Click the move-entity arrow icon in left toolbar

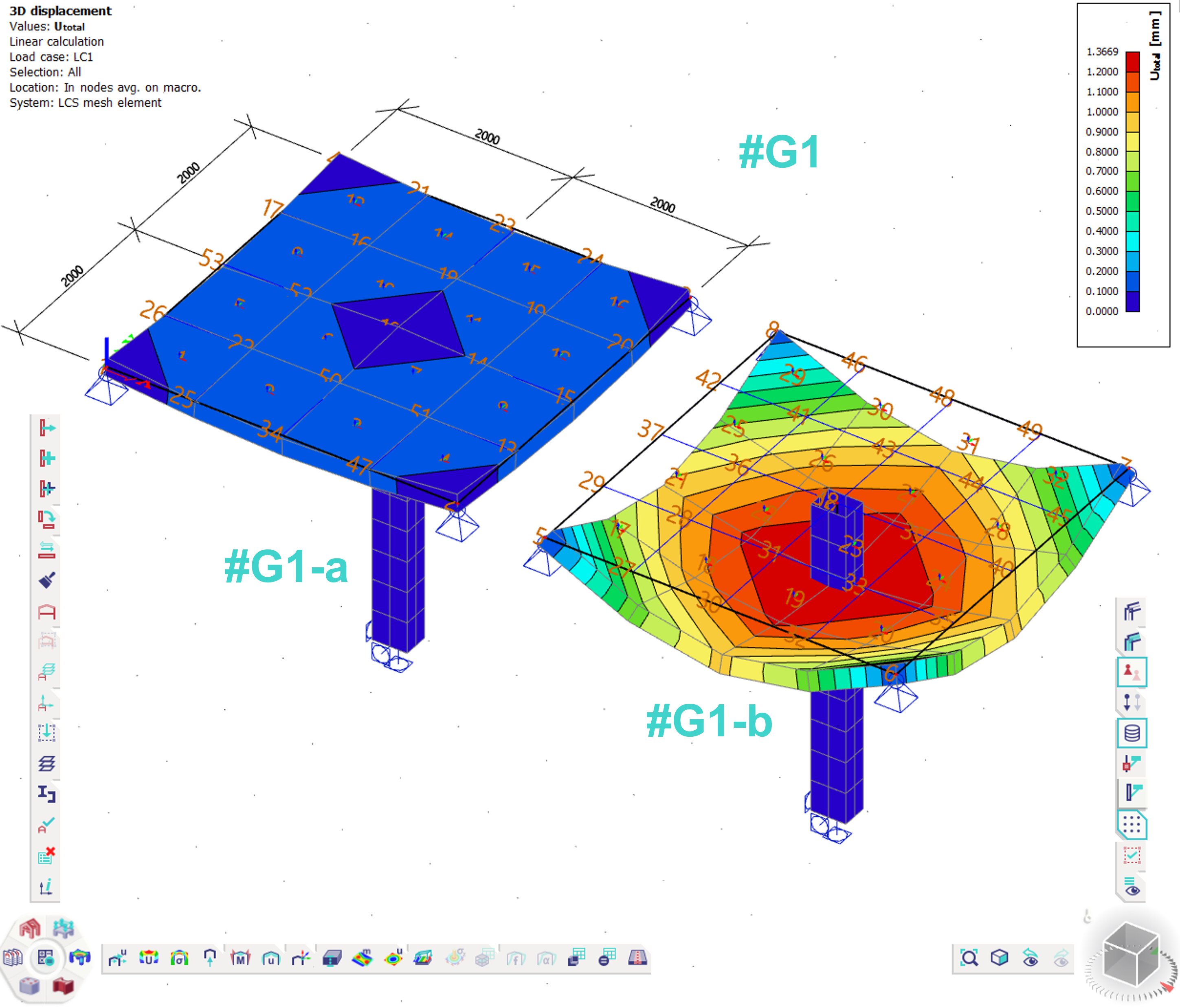click(47, 428)
